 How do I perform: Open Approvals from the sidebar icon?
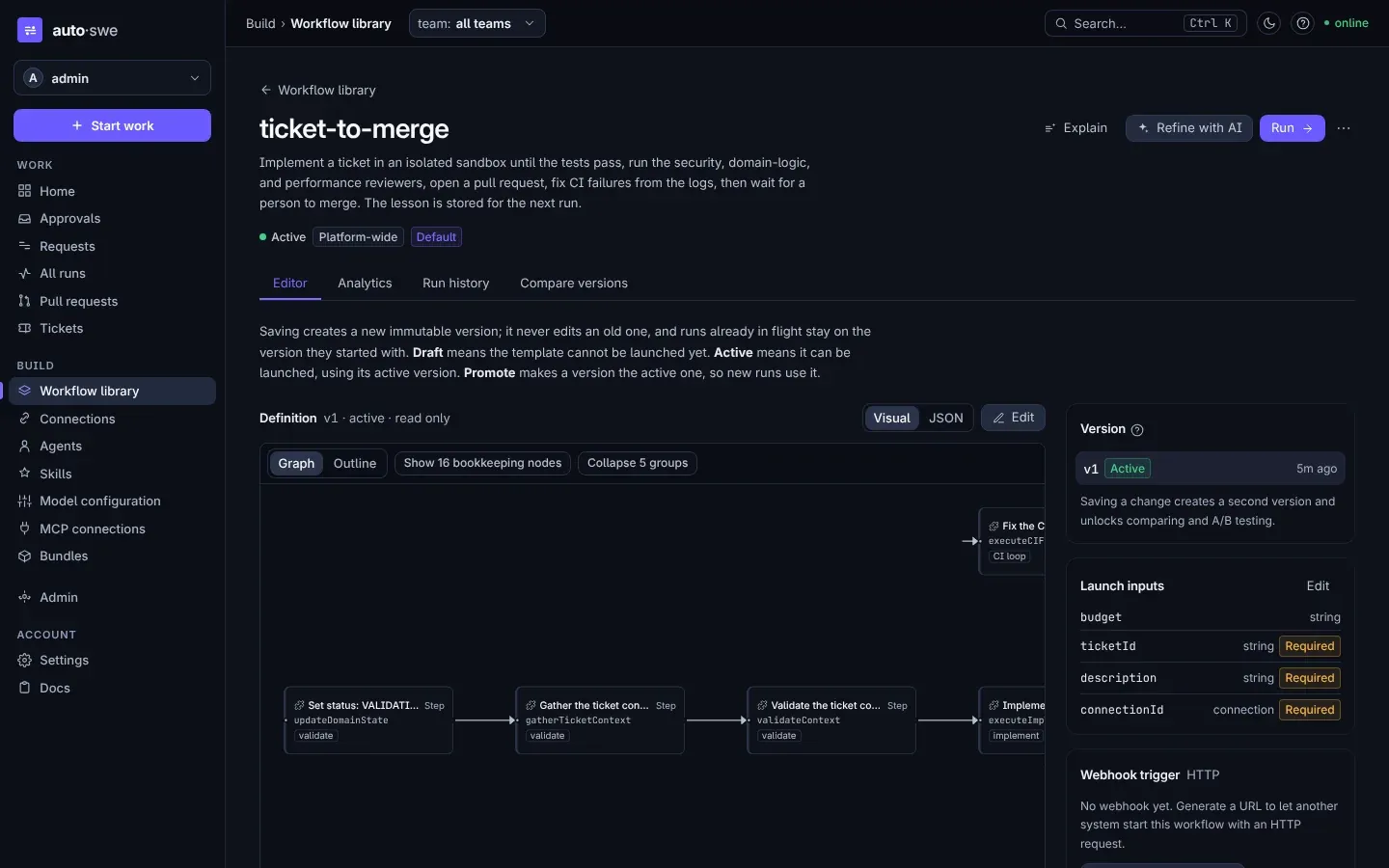(25, 219)
